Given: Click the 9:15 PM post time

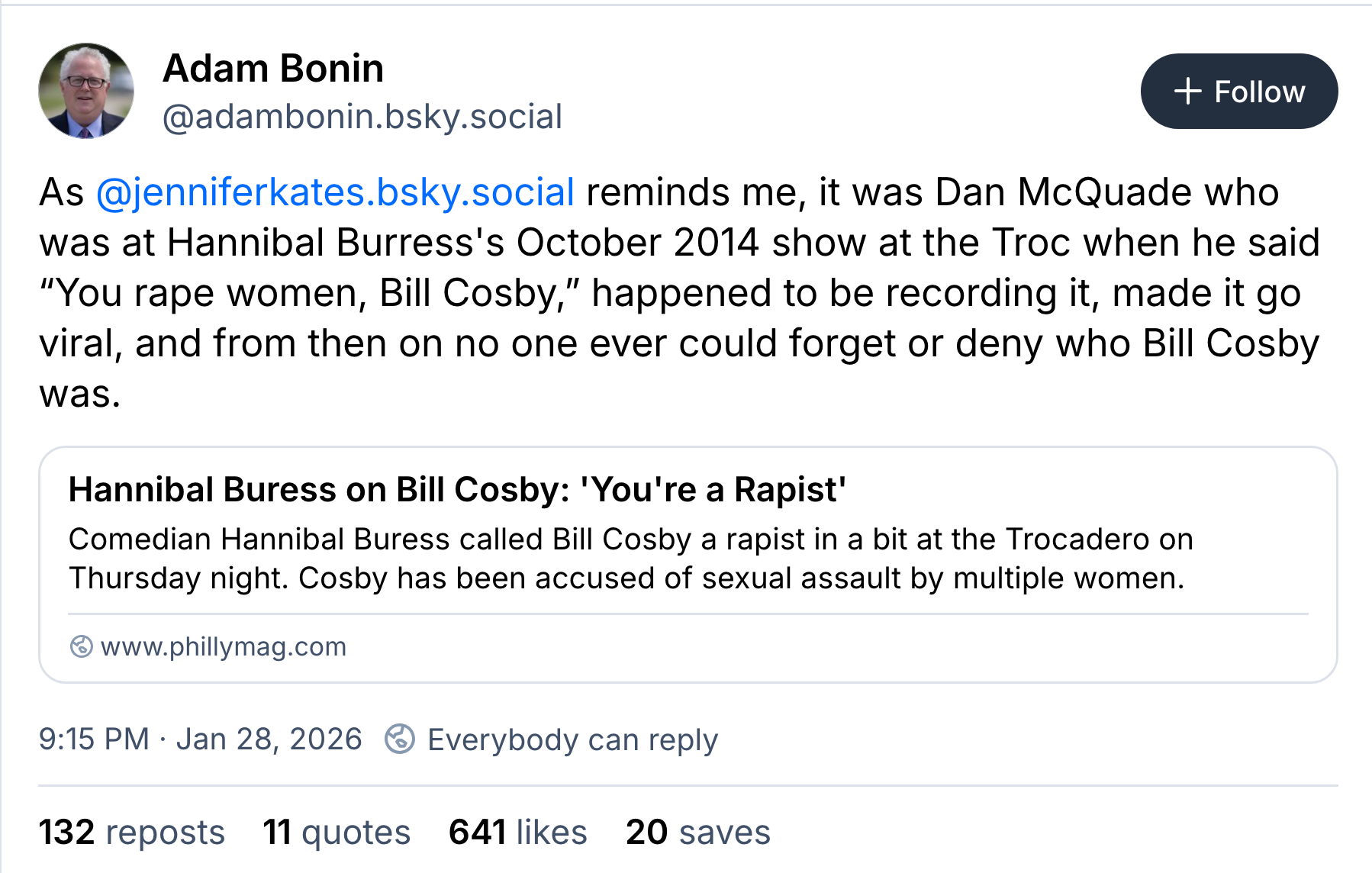Looking at the screenshot, I should 94,739.
